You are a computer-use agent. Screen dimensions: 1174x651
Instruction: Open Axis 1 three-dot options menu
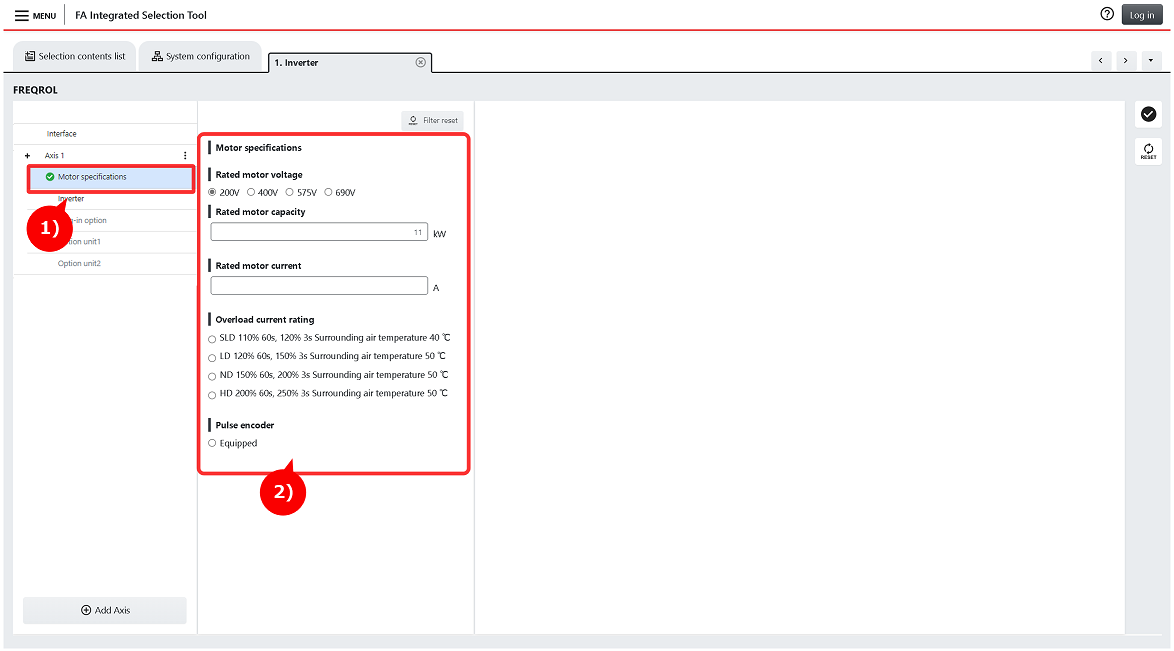185,156
